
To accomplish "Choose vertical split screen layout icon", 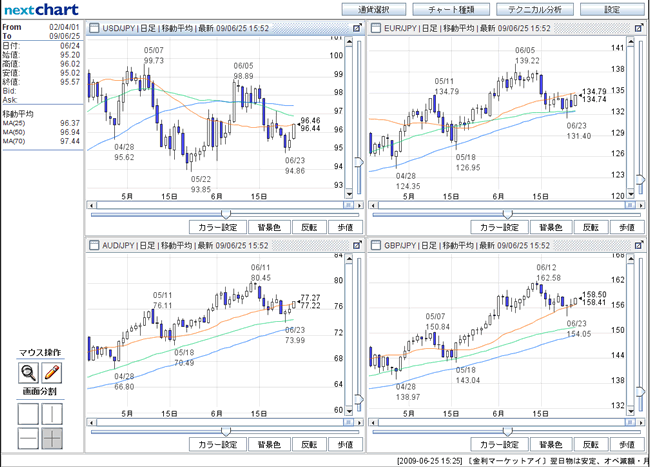I will [52, 414].
